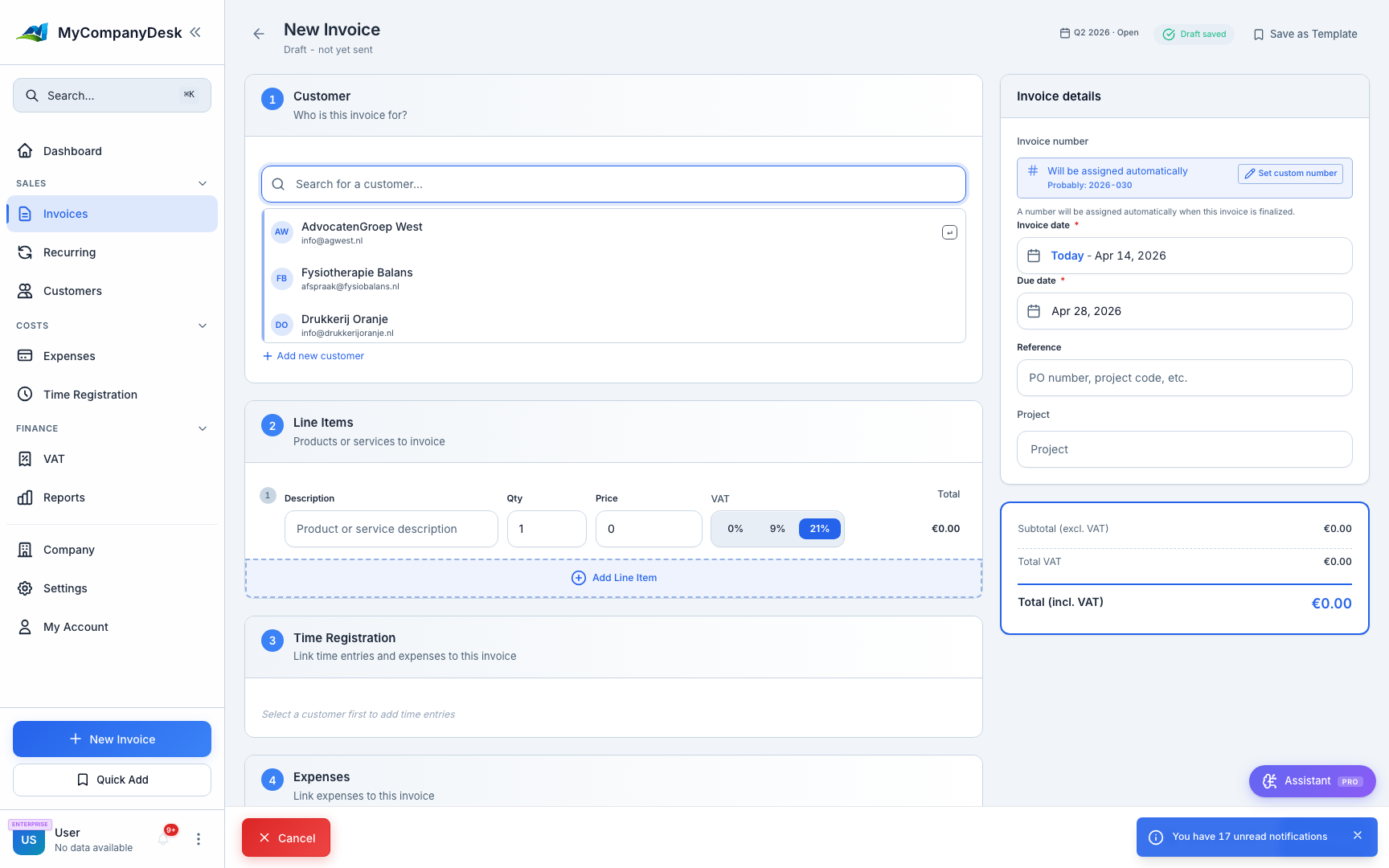Select the VAT icon under Finance

point(26,459)
